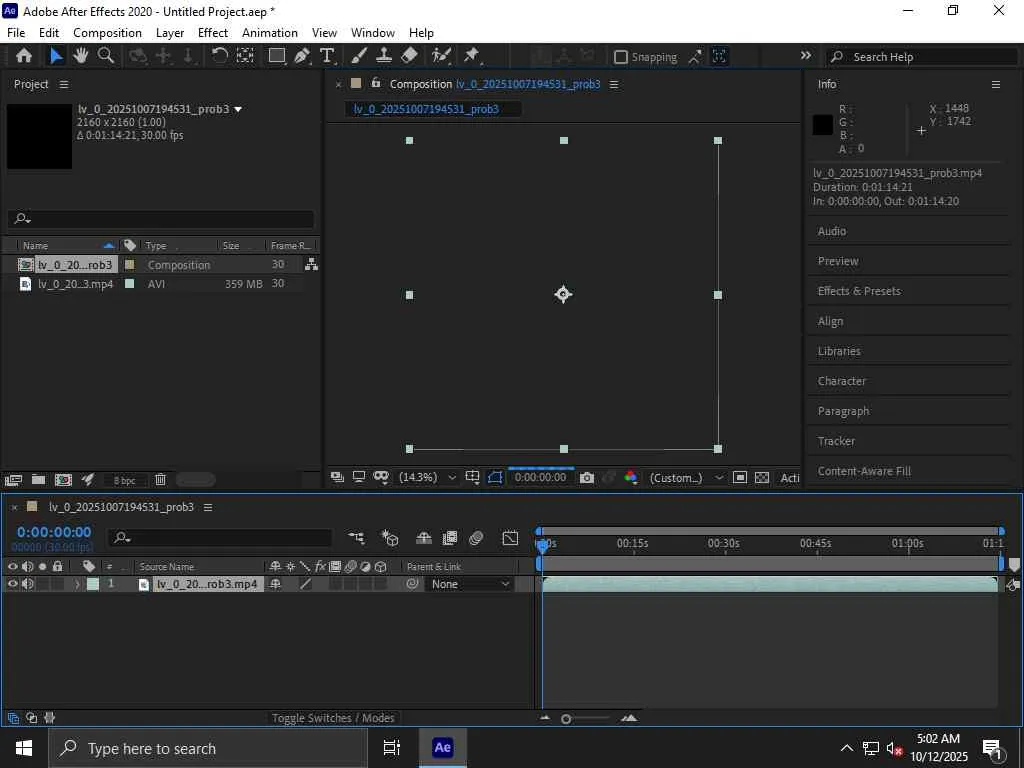1024x768 pixels.
Task: Enable the Snapping checkbox
Action: coord(621,57)
